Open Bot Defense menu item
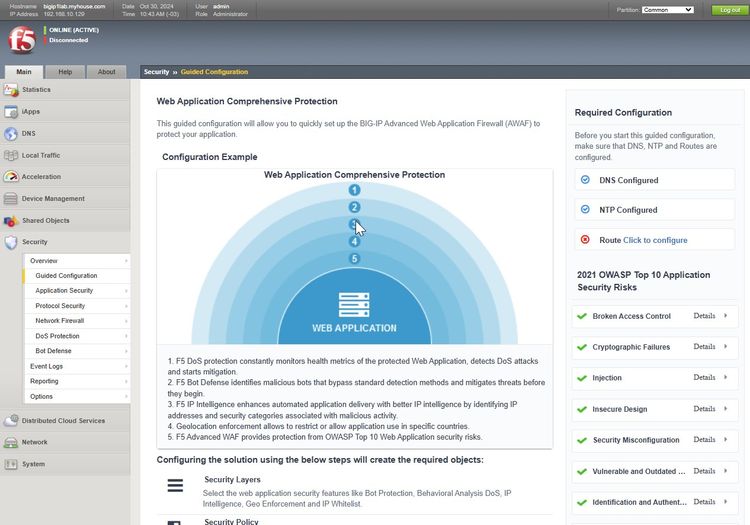This screenshot has height=525, width=750. pyautogui.click(x=77, y=351)
